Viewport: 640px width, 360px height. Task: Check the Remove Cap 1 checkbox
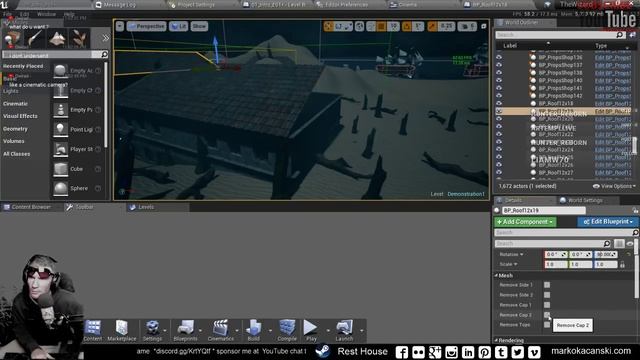(547, 305)
